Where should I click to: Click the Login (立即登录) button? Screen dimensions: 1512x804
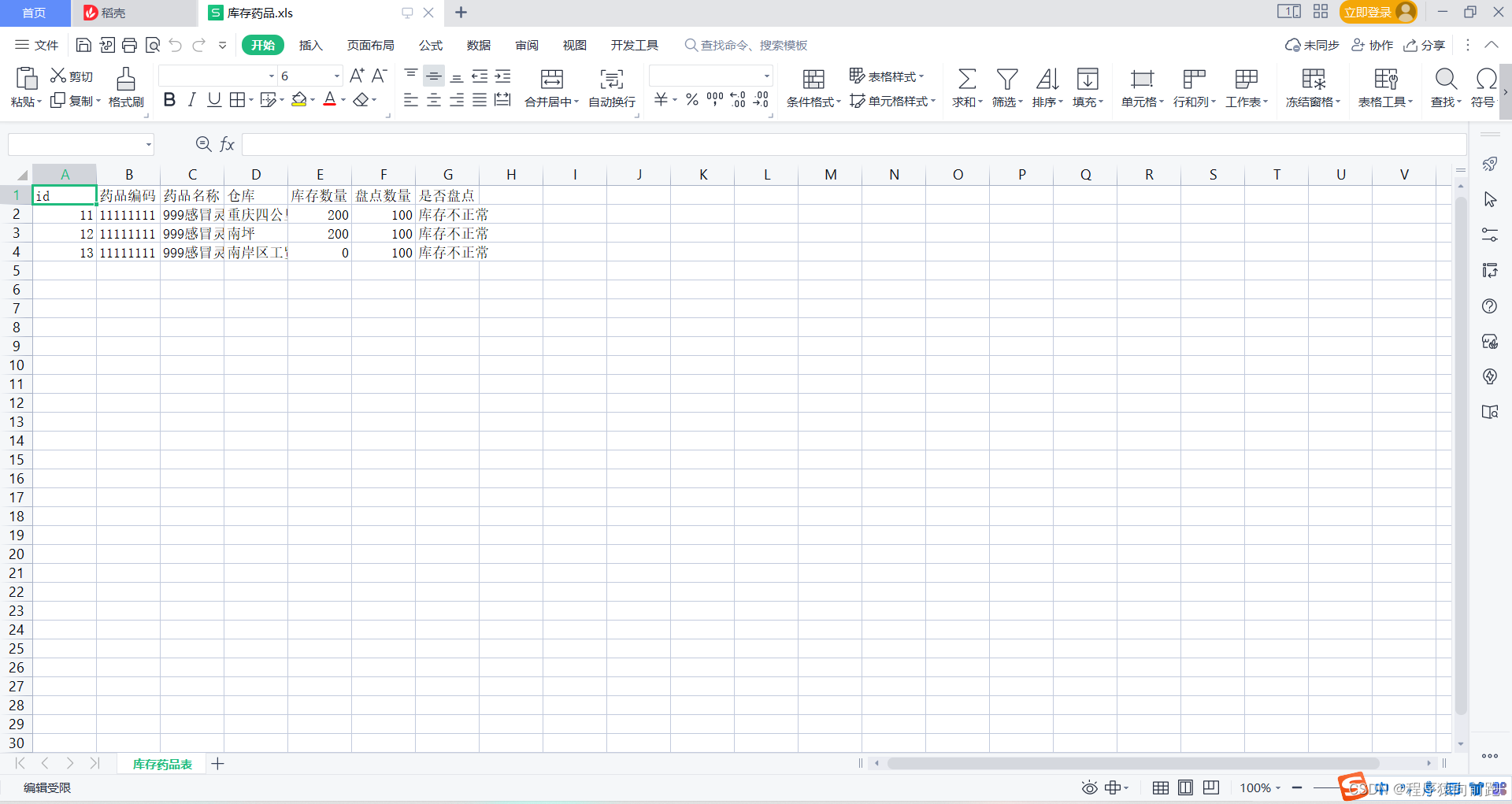point(1378,12)
